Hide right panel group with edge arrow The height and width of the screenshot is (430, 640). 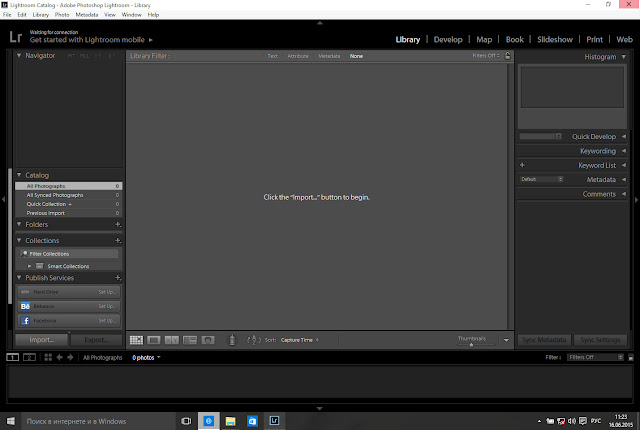pos(636,199)
